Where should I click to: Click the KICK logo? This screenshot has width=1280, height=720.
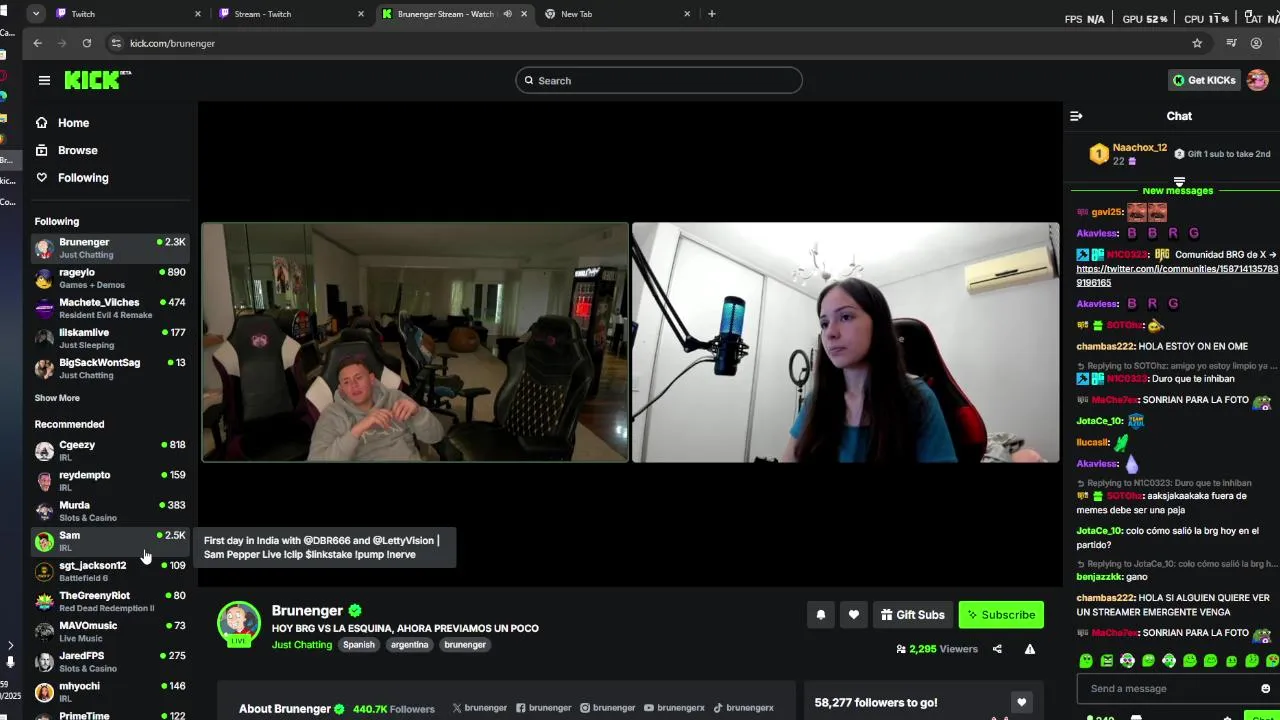point(97,80)
